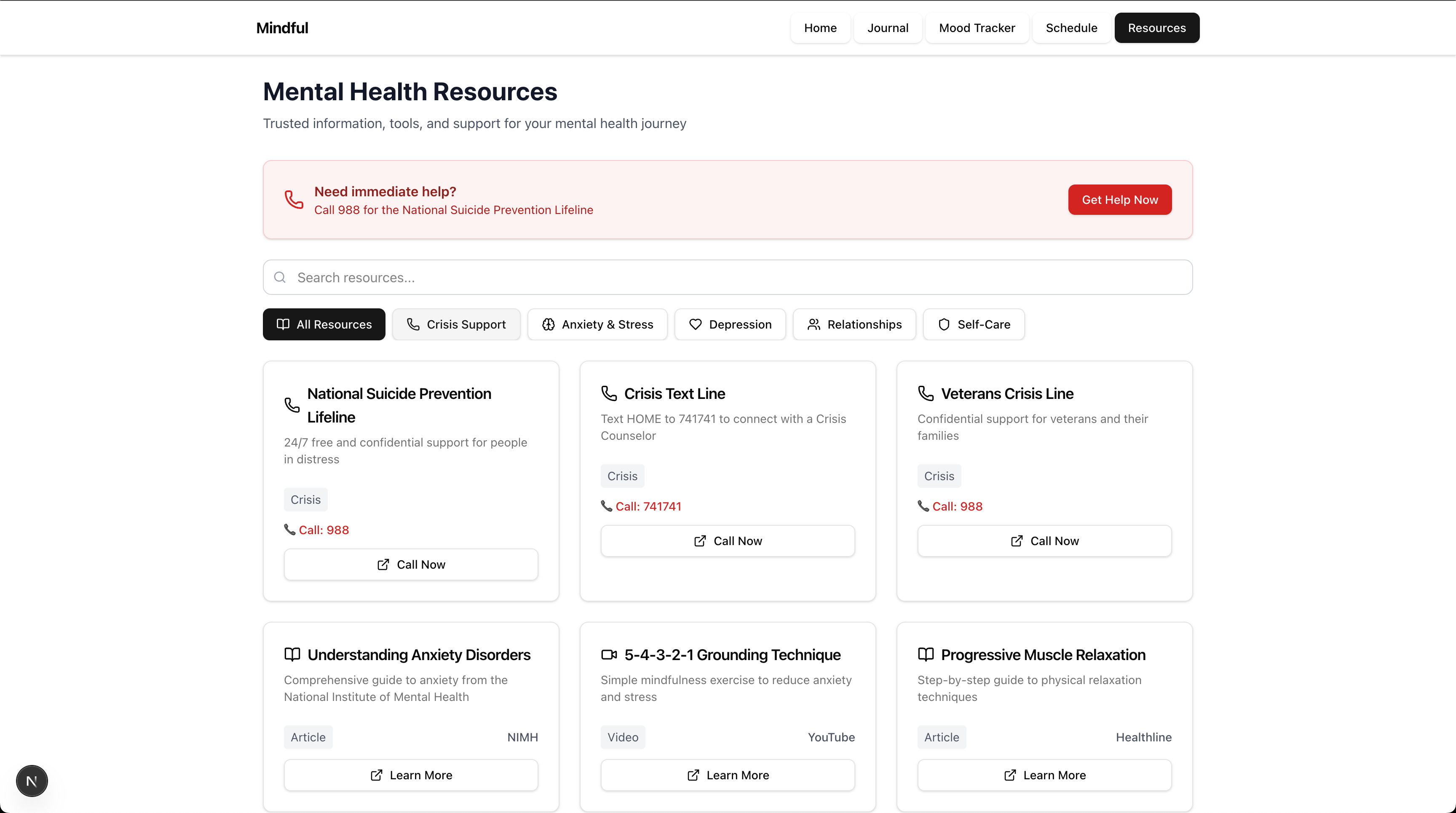Click Learn More under Progressive Muscle Relaxation
This screenshot has height=813, width=1456.
1044,775
